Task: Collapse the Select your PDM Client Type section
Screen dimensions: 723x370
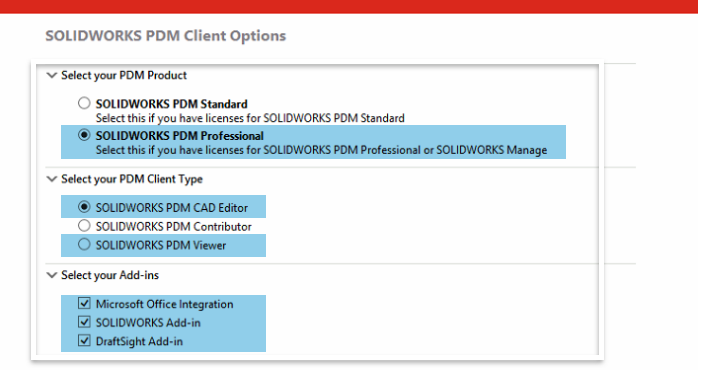Action: pyautogui.click(x=52, y=179)
